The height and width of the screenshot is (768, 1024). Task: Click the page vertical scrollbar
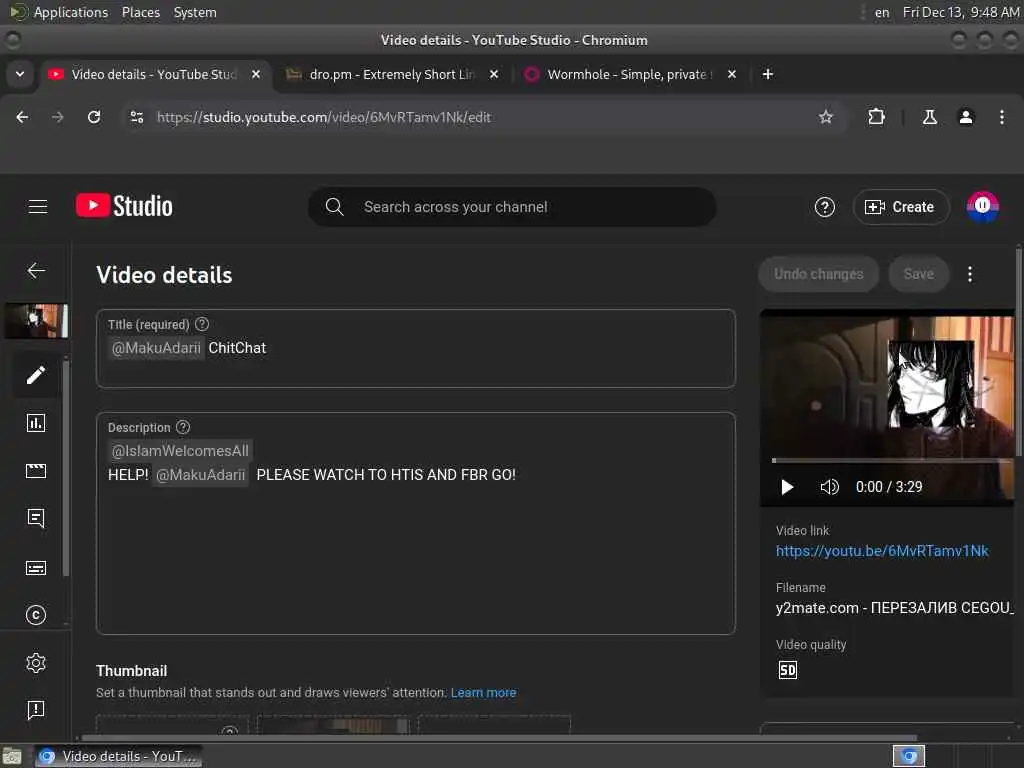coord(1019,353)
